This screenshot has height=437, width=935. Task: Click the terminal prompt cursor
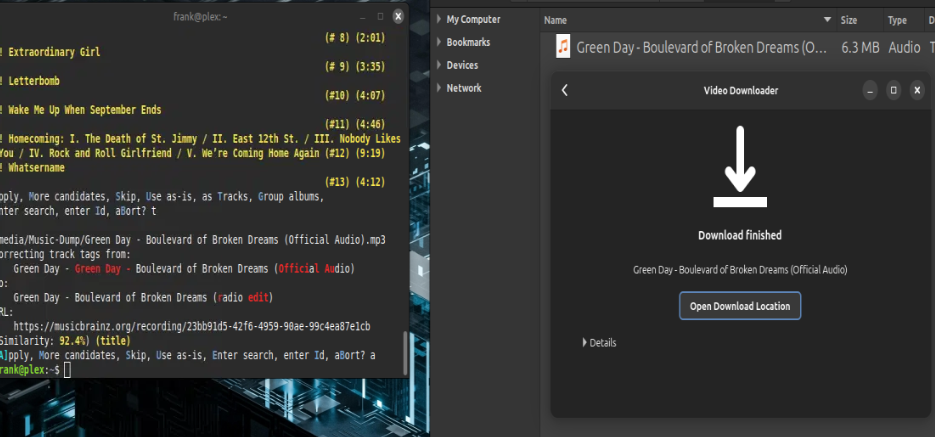(x=67, y=370)
